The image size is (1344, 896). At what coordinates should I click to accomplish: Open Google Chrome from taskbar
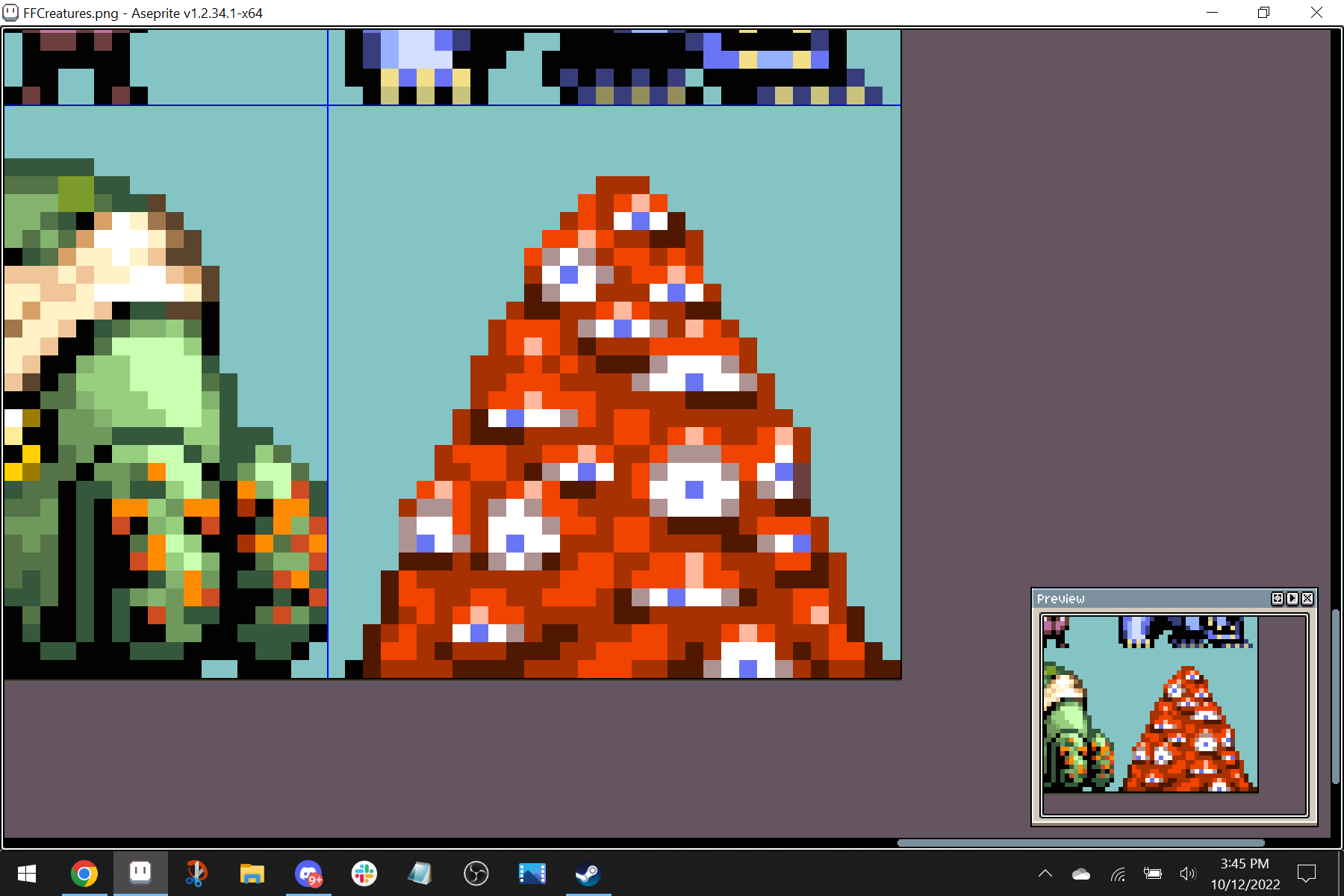click(x=84, y=874)
